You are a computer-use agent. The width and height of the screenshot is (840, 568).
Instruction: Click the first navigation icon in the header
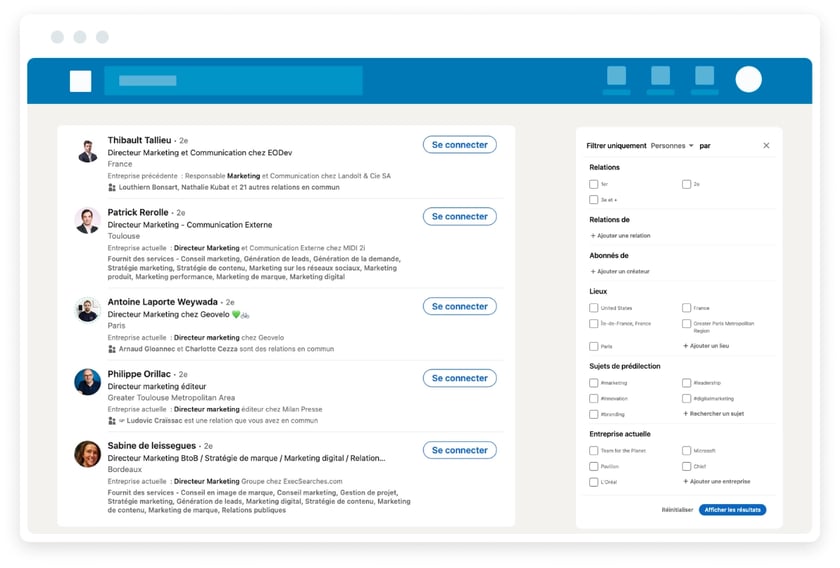pyautogui.click(x=616, y=76)
